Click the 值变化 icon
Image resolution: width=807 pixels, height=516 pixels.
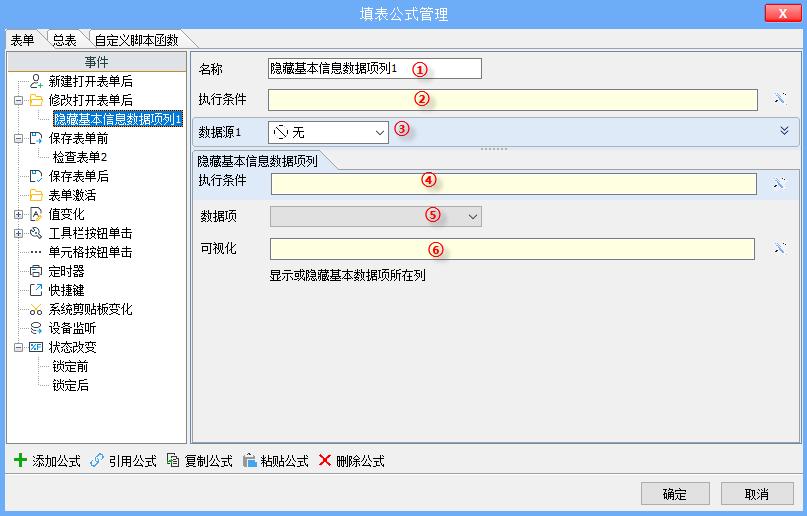tap(36, 214)
